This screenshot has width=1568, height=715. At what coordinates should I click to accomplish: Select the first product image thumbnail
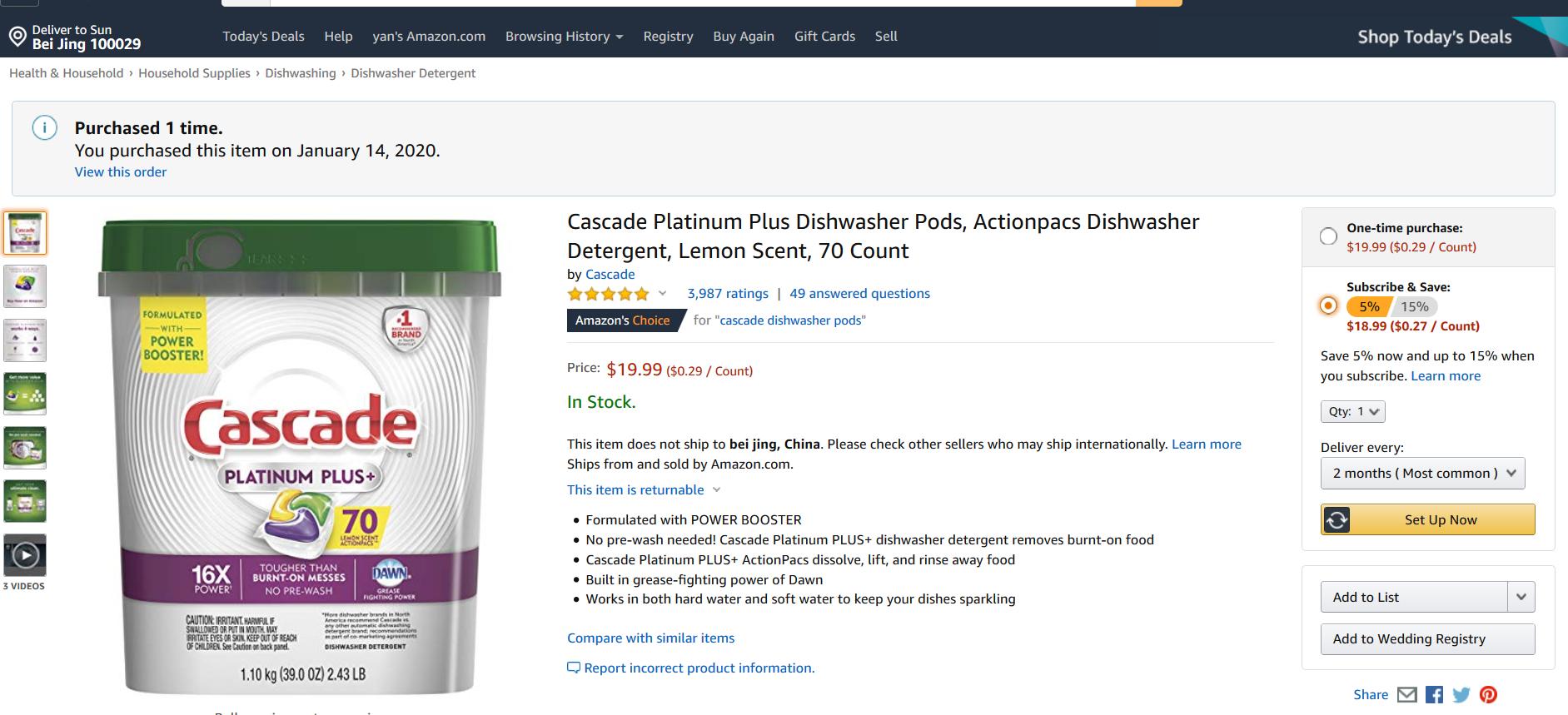tap(25, 233)
